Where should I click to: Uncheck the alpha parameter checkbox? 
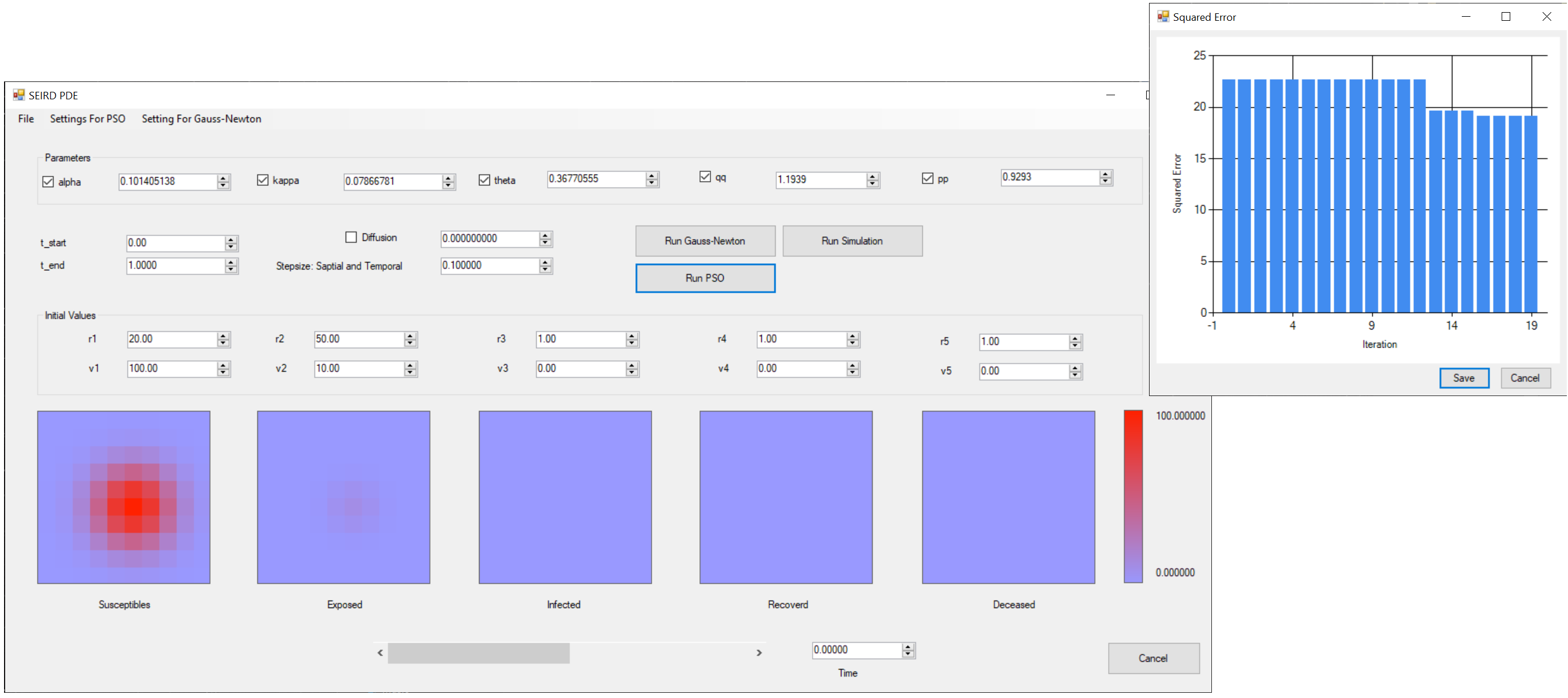pos(48,181)
